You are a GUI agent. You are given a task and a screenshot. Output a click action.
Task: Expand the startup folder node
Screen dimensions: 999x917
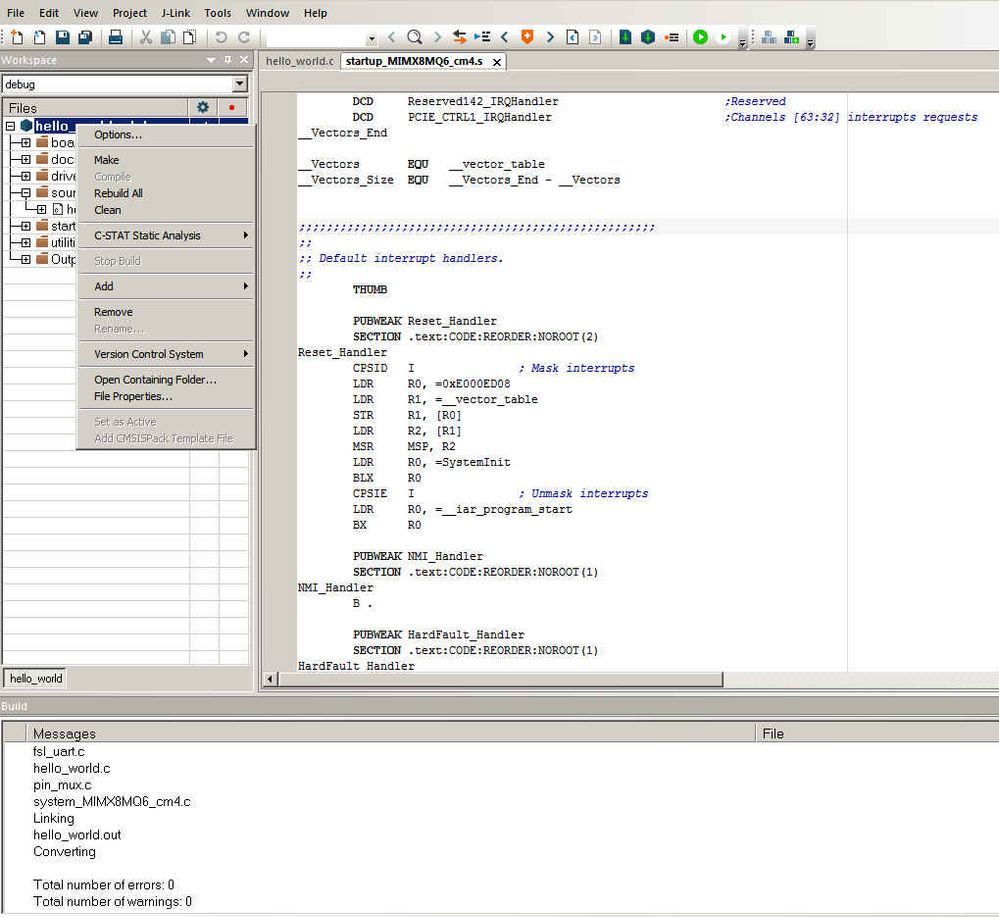[25, 226]
